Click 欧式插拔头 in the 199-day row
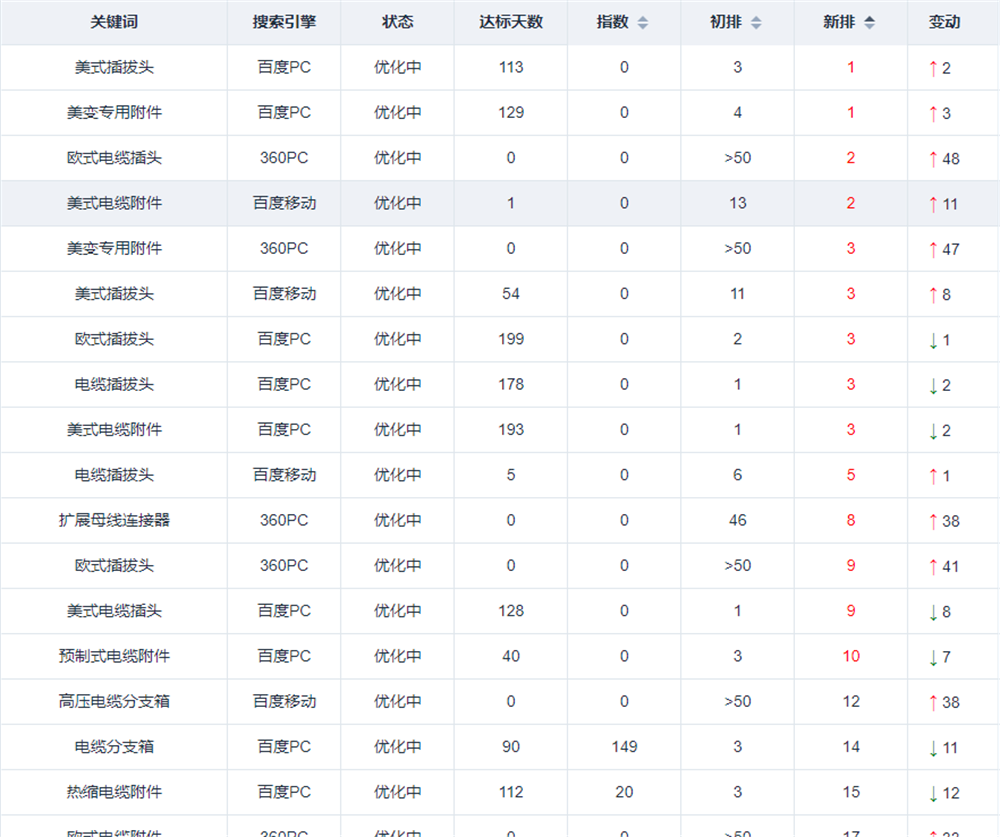The image size is (1000, 837). pos(114,339)
